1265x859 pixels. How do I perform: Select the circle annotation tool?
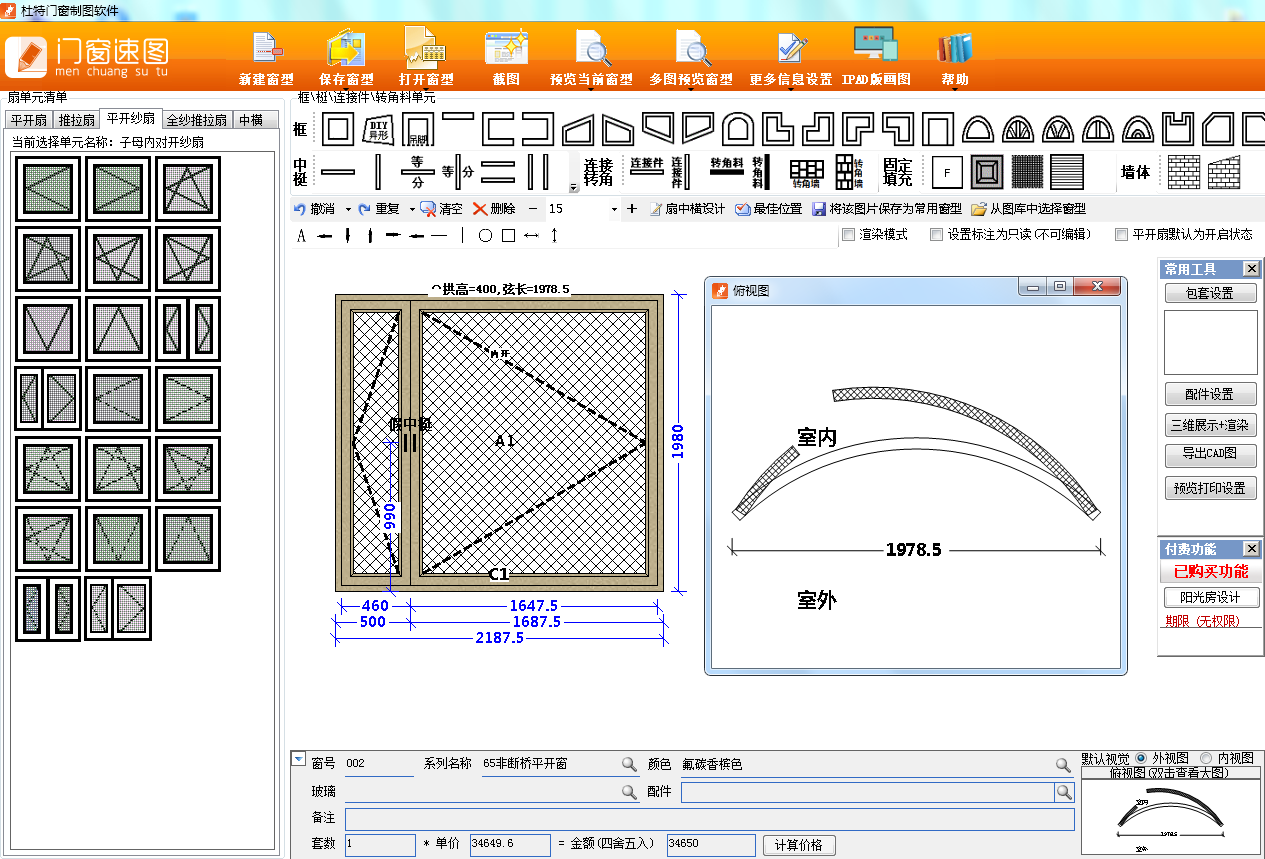tap(486, 236)
